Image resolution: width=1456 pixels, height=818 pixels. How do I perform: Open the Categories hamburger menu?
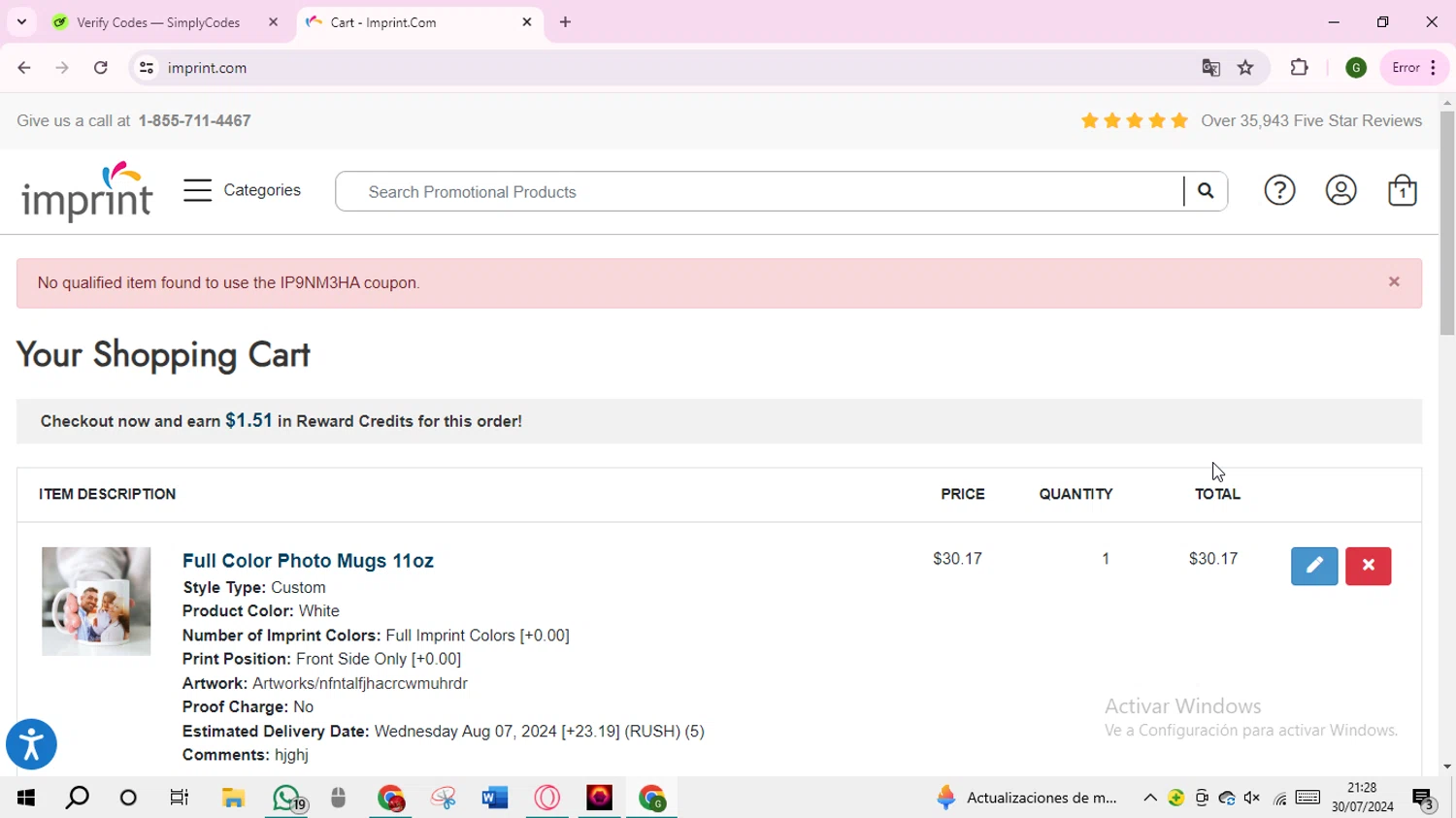coord(242,190)
